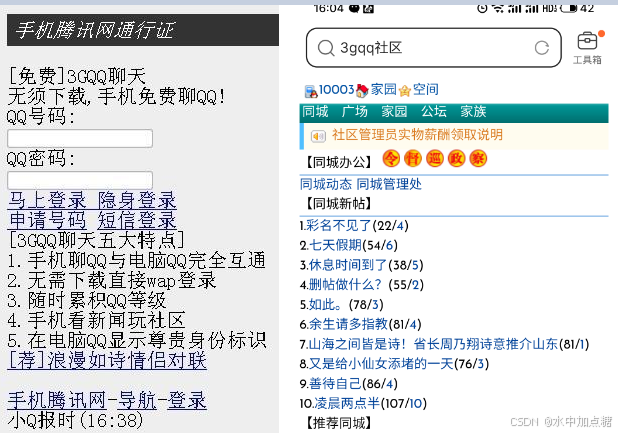Click the 手机腾讯网 footer link
This screenshot has height=433, width=618.
click(57, 401)
